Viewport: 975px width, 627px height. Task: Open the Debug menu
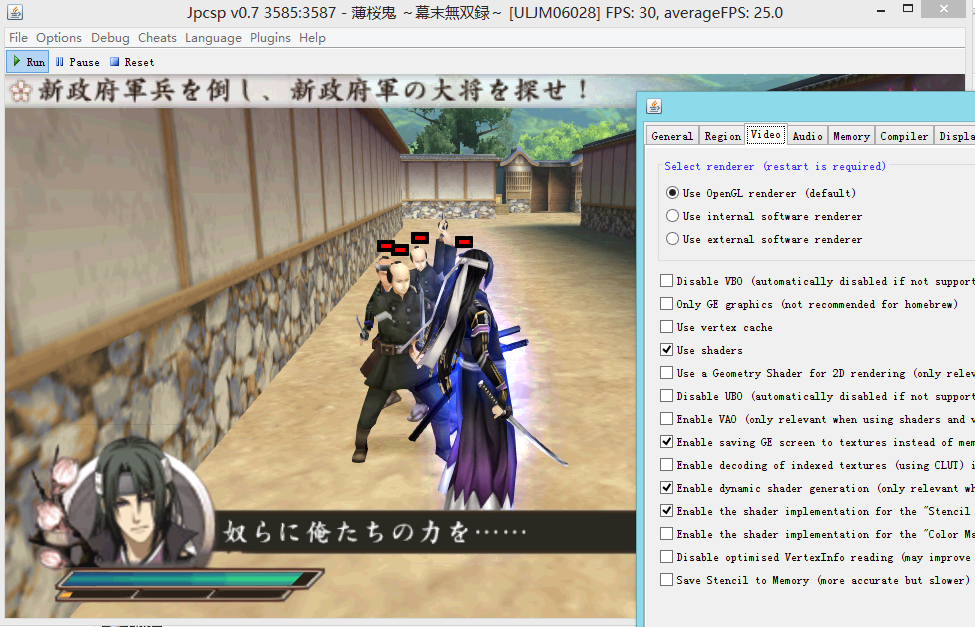[x=110, y=38]
